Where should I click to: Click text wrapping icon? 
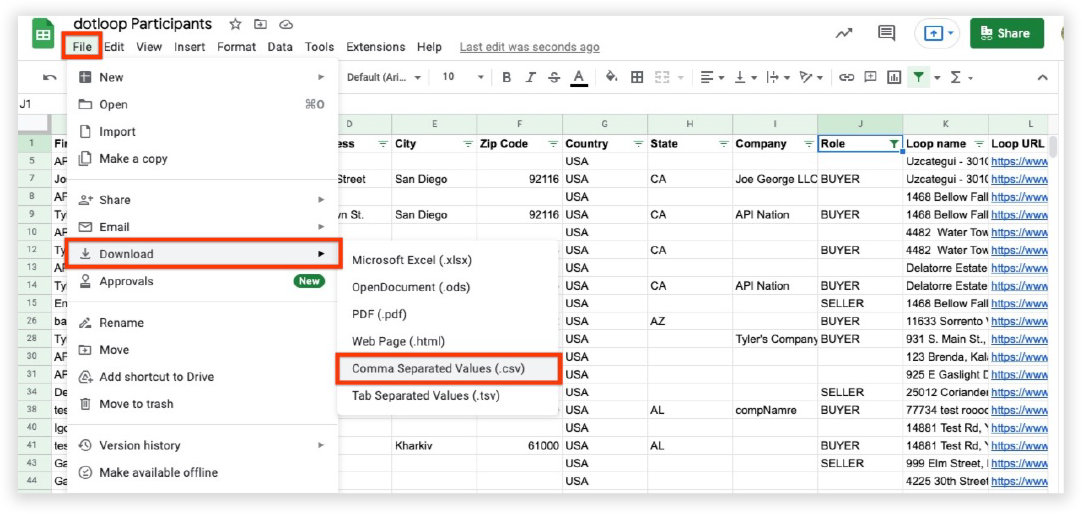click(774, 77)
